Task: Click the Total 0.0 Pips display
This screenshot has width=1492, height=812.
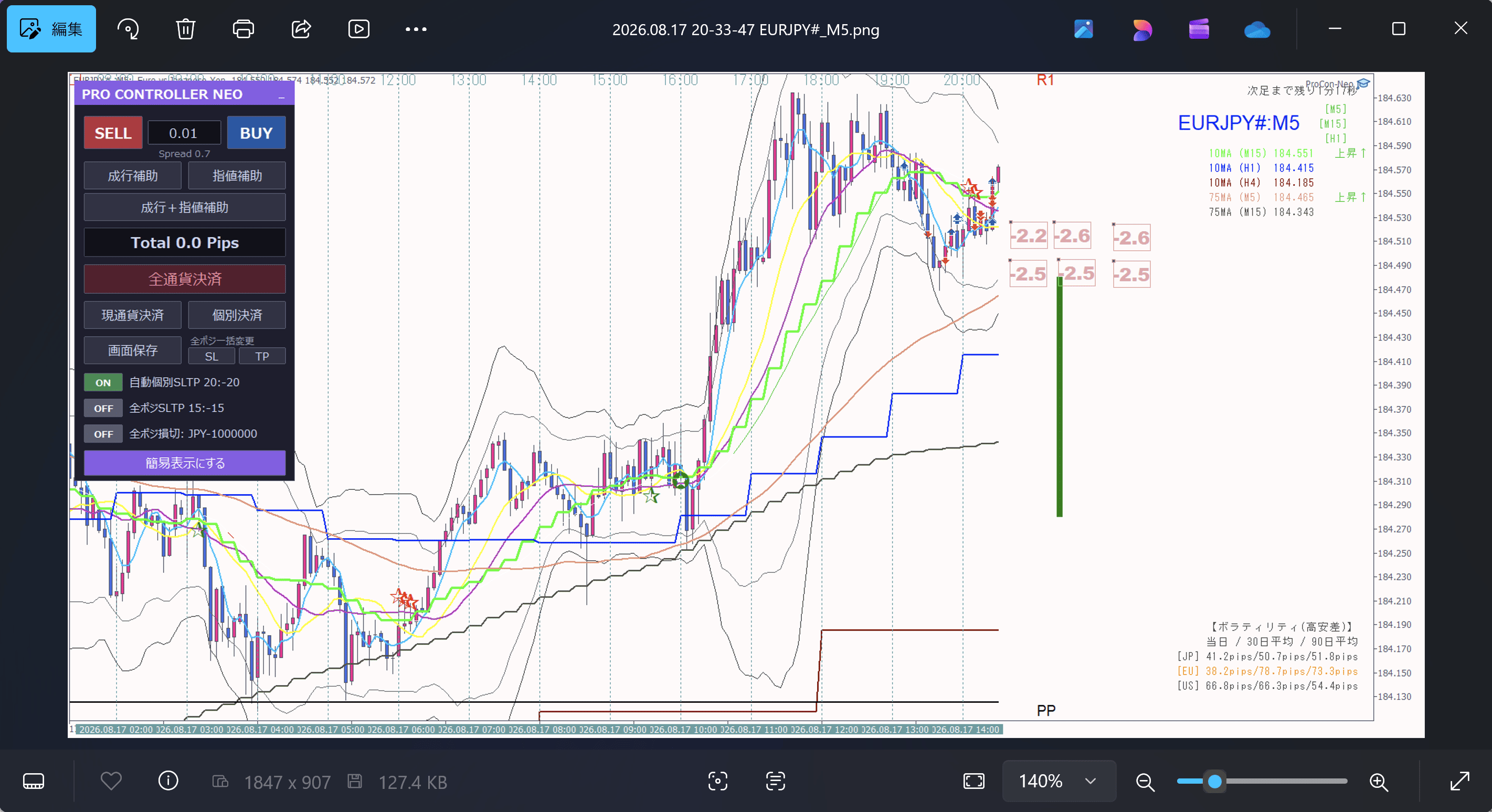Action: click(x=185, y=242)
